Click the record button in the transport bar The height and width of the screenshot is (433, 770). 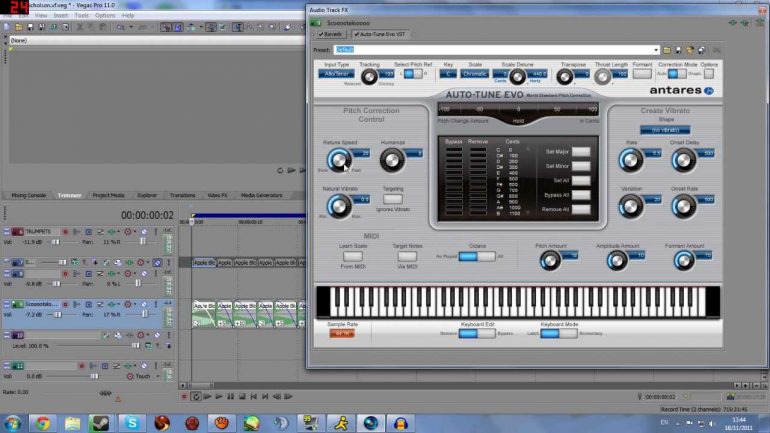pos(185,396)
